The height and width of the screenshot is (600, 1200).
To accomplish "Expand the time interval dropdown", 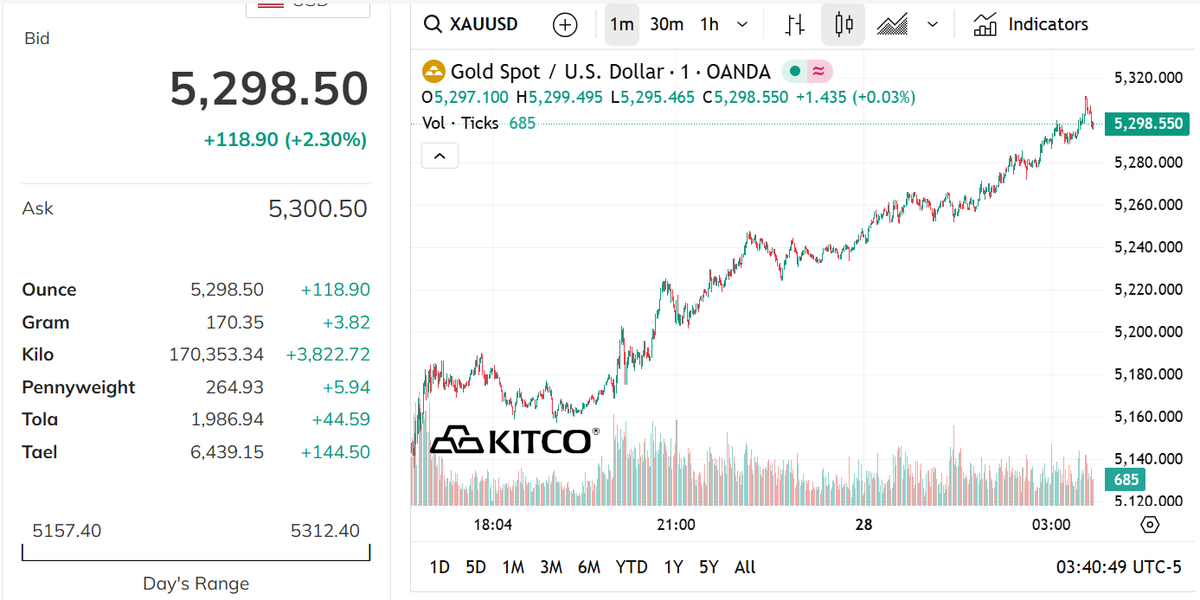I will 742,24.
